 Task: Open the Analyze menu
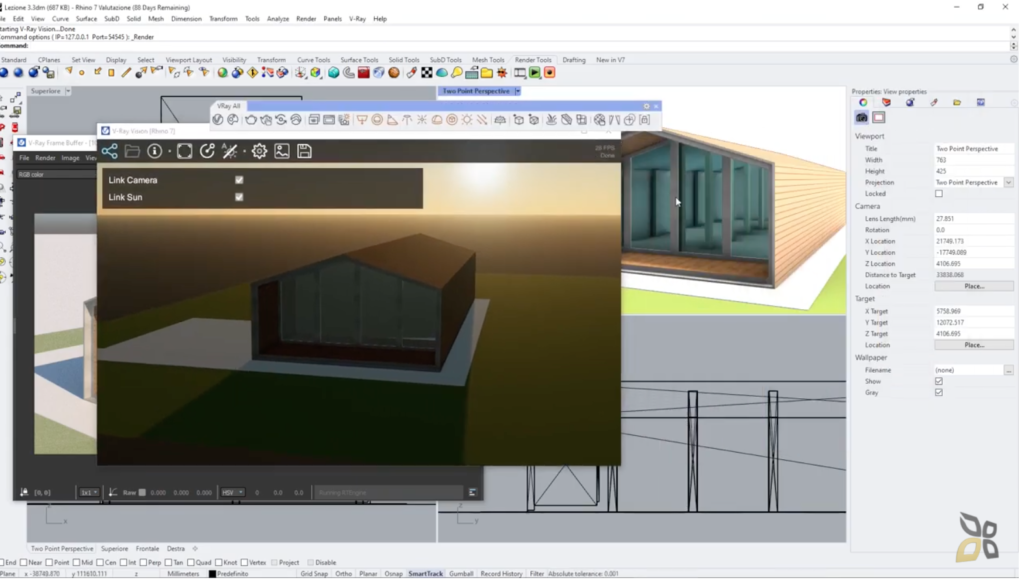point(278,19)
